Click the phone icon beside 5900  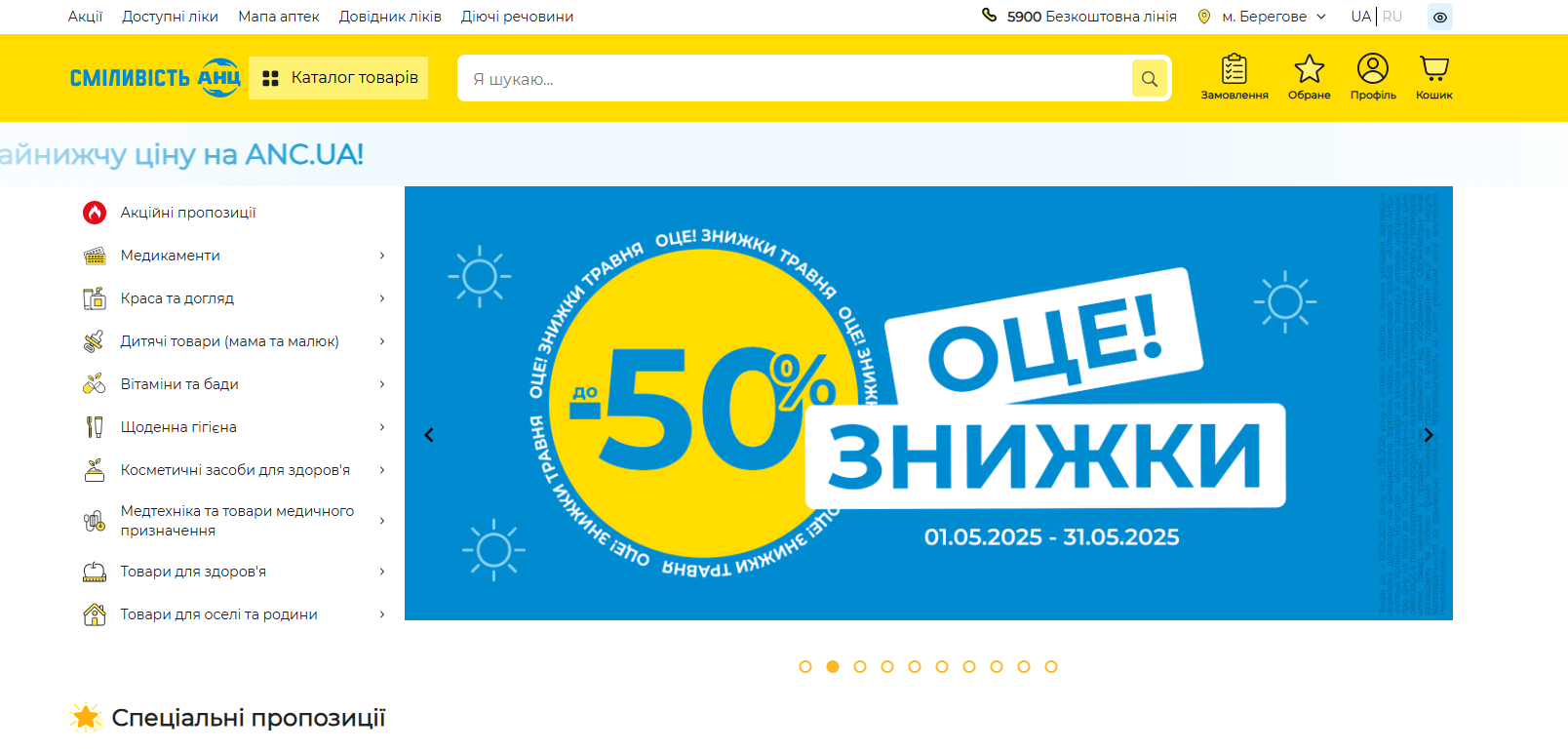pos(989,16)
